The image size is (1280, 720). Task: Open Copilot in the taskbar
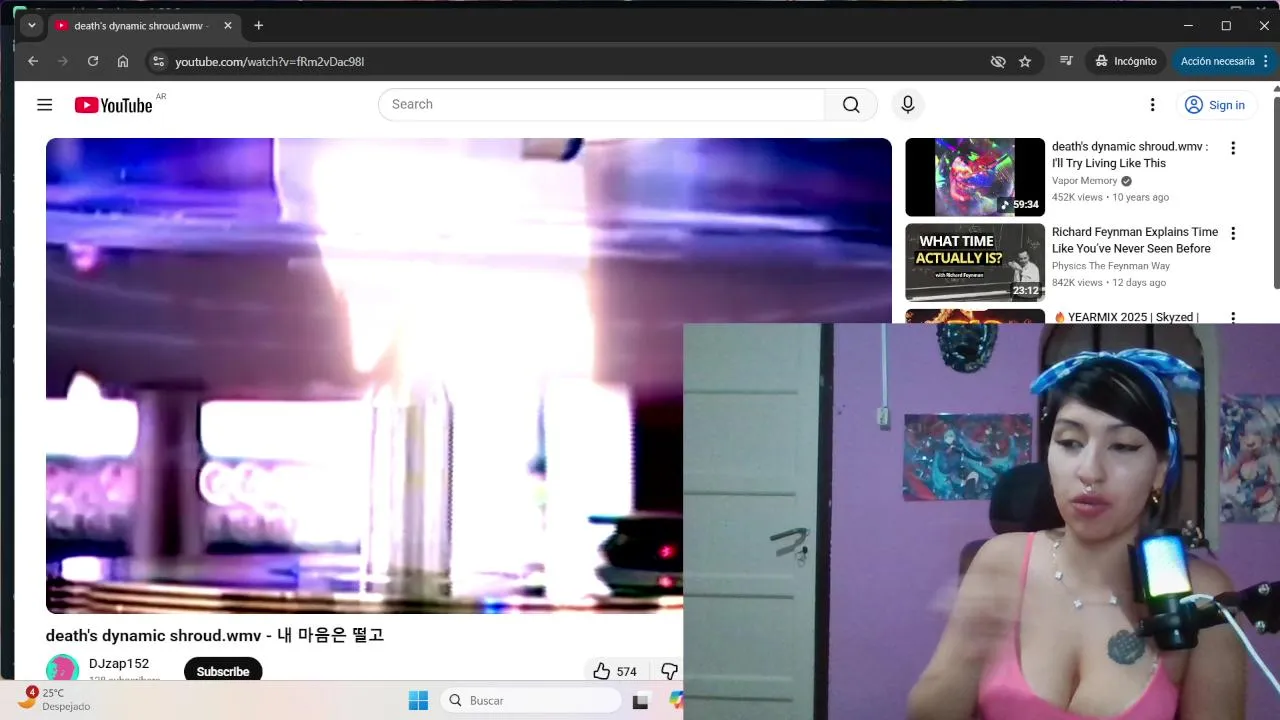click(x=676, y=701)
